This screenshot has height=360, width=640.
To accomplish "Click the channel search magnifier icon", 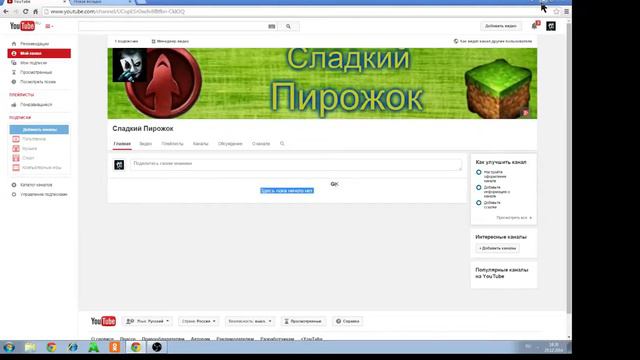I will coord(282,144).
